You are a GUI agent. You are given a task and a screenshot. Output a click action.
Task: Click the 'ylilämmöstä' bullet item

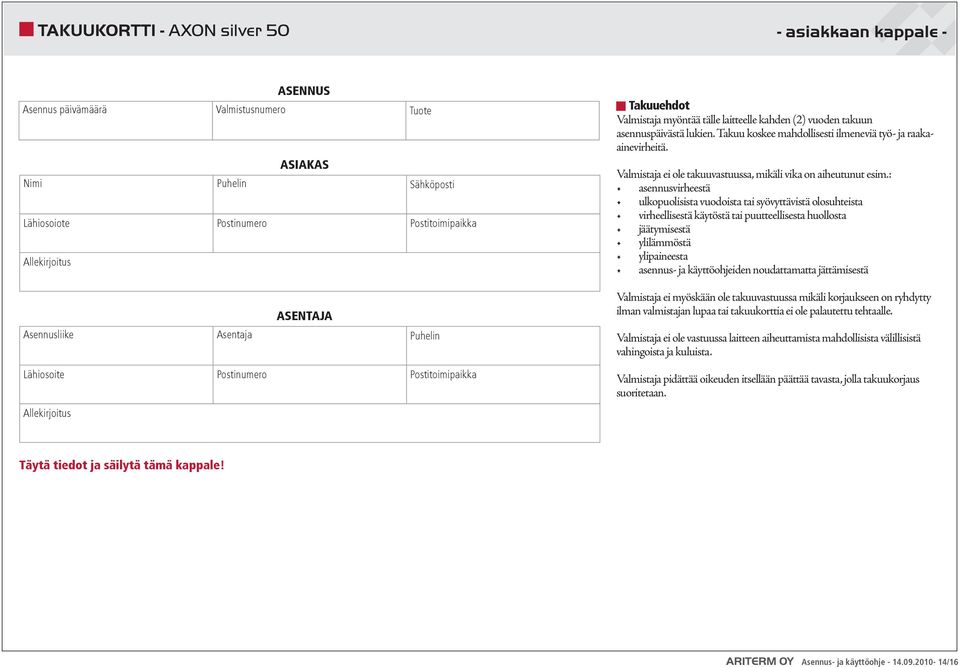[665, 243]
